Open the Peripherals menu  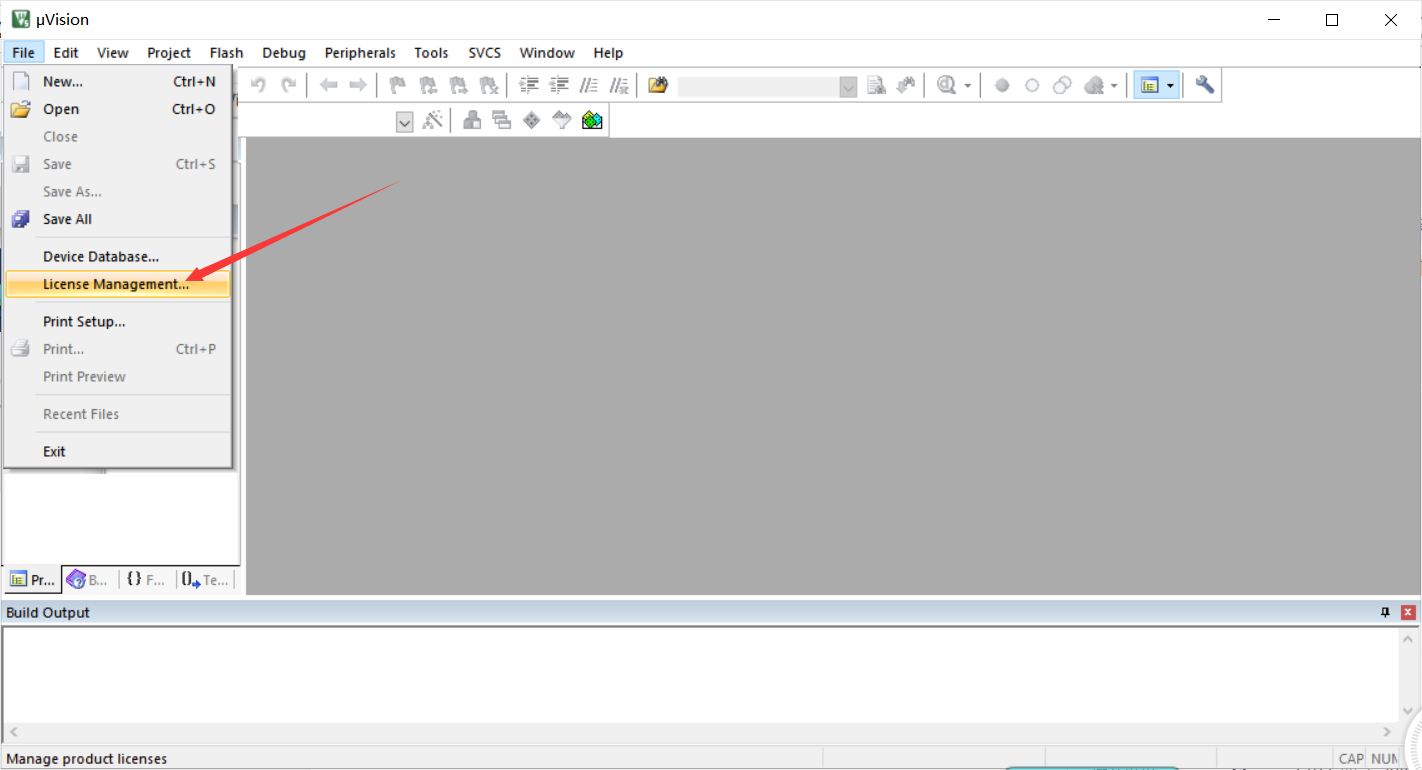[x=360, y=53]
